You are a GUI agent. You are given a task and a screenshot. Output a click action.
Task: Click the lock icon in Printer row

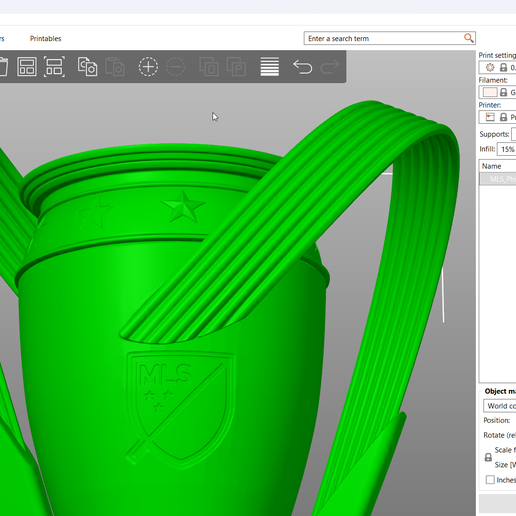click(x=503, y=117)
